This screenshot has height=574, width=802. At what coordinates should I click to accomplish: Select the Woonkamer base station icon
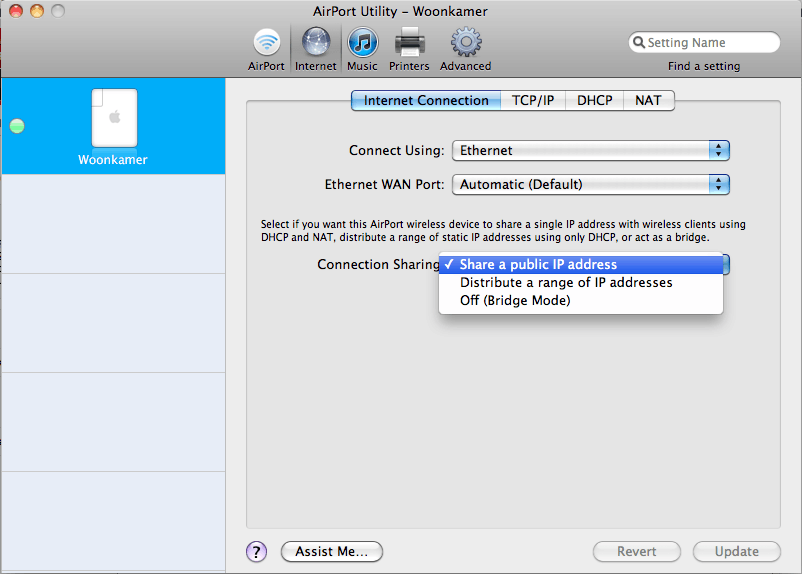coord(114,118)
